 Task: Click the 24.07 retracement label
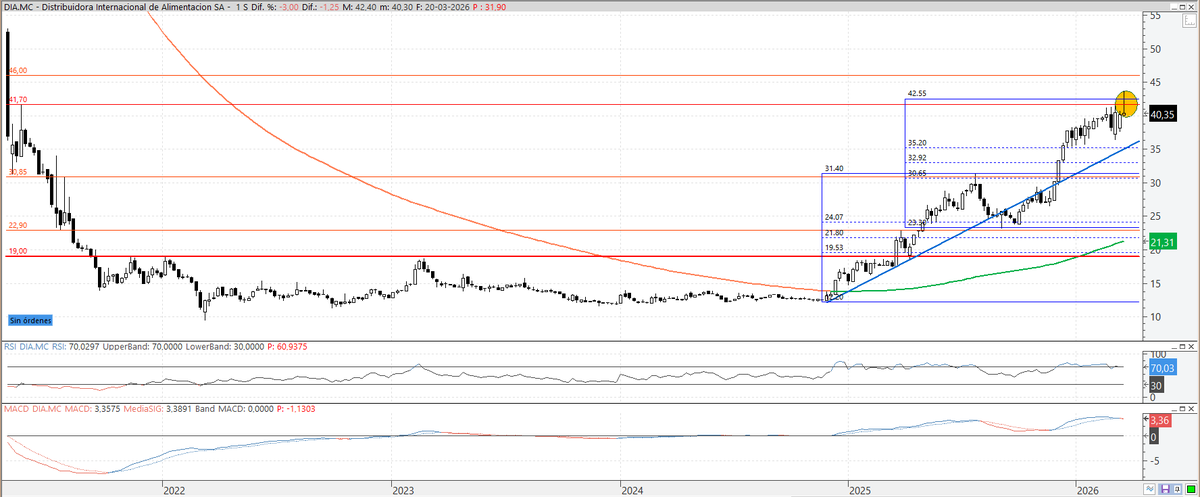[x=835, y=217]
